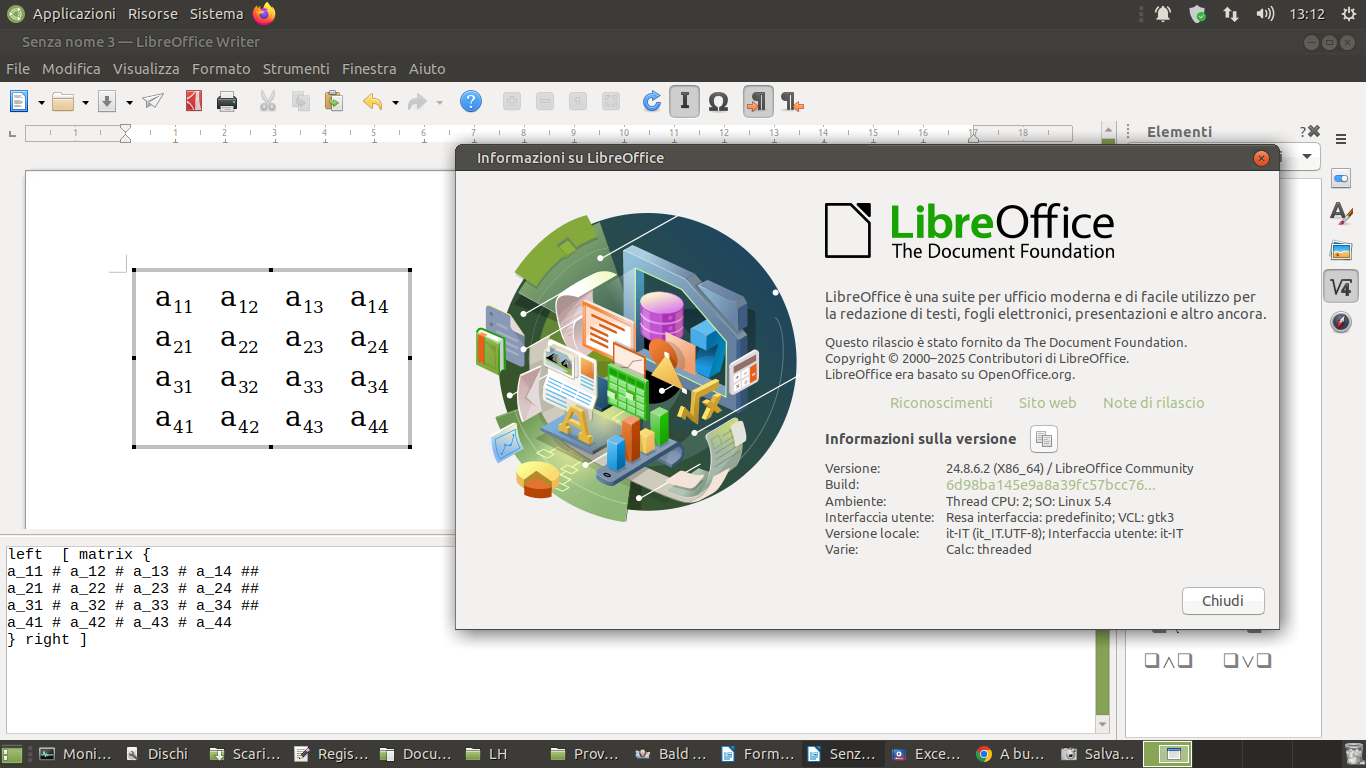Open the sidebar Gallery icon
Image resolution: width=1366 pixels, height=768 pixels.
click(1341, 250)
